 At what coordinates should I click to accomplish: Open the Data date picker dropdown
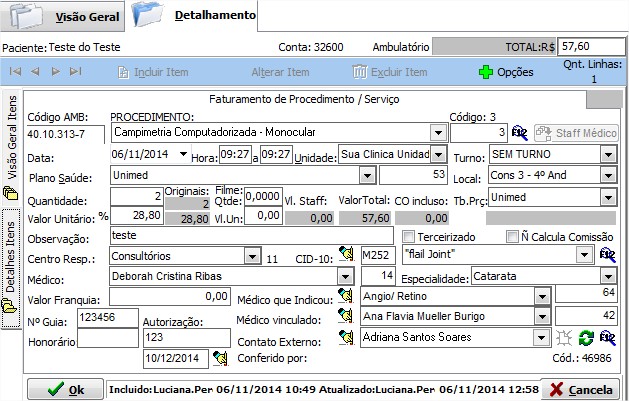point(182,155)
